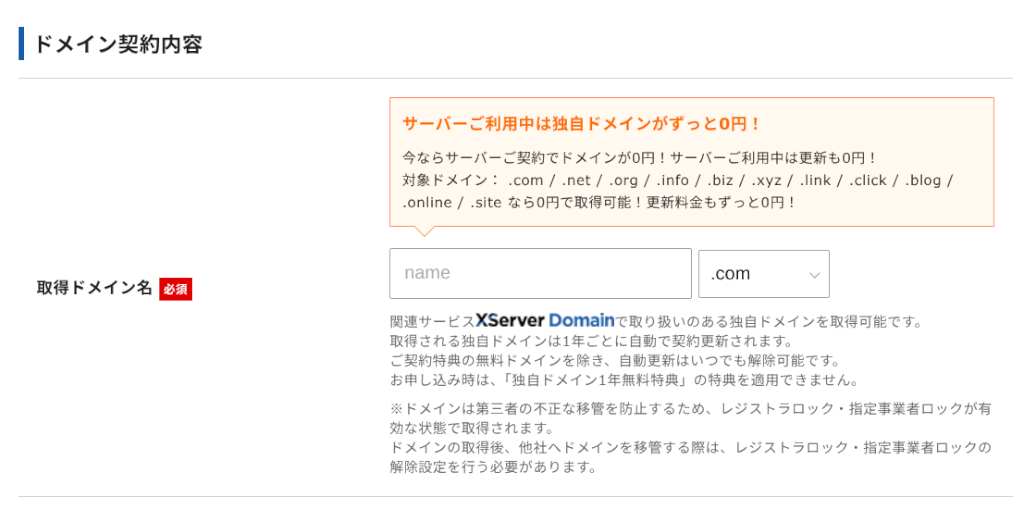Screen dimensions: 1024x522
Task: Click the domain name input field
Action: (x=540, y=273)
